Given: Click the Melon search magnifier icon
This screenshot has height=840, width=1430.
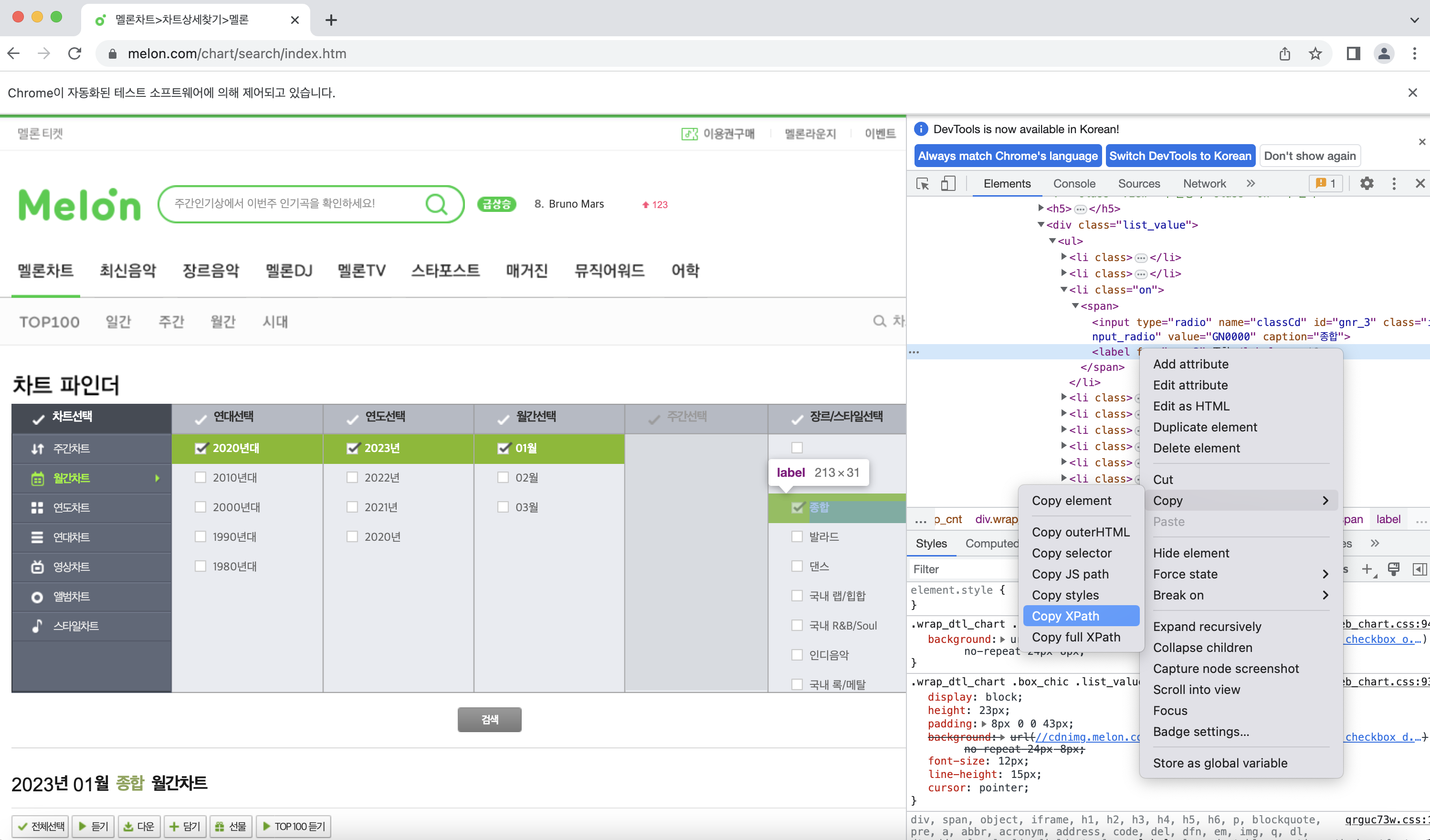Looking at the screenshot, I should 436,204.
